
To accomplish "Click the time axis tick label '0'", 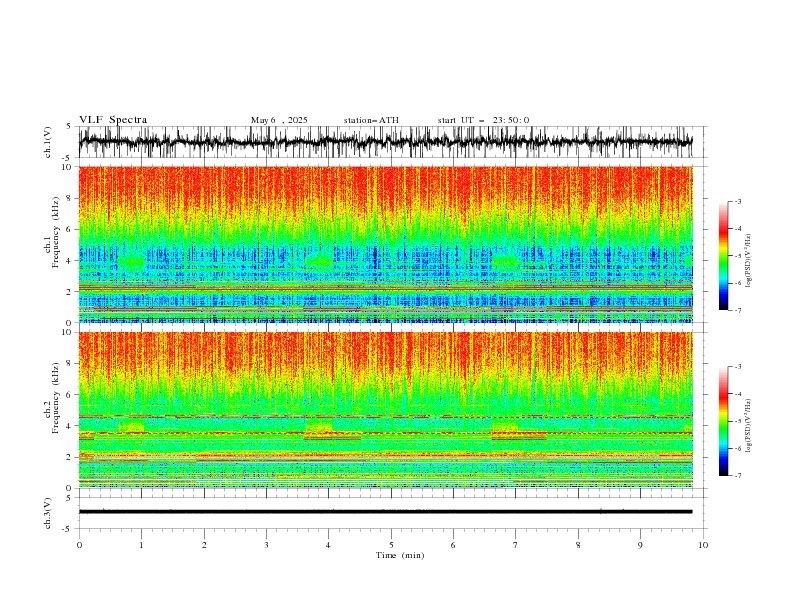I will (79, 545).
